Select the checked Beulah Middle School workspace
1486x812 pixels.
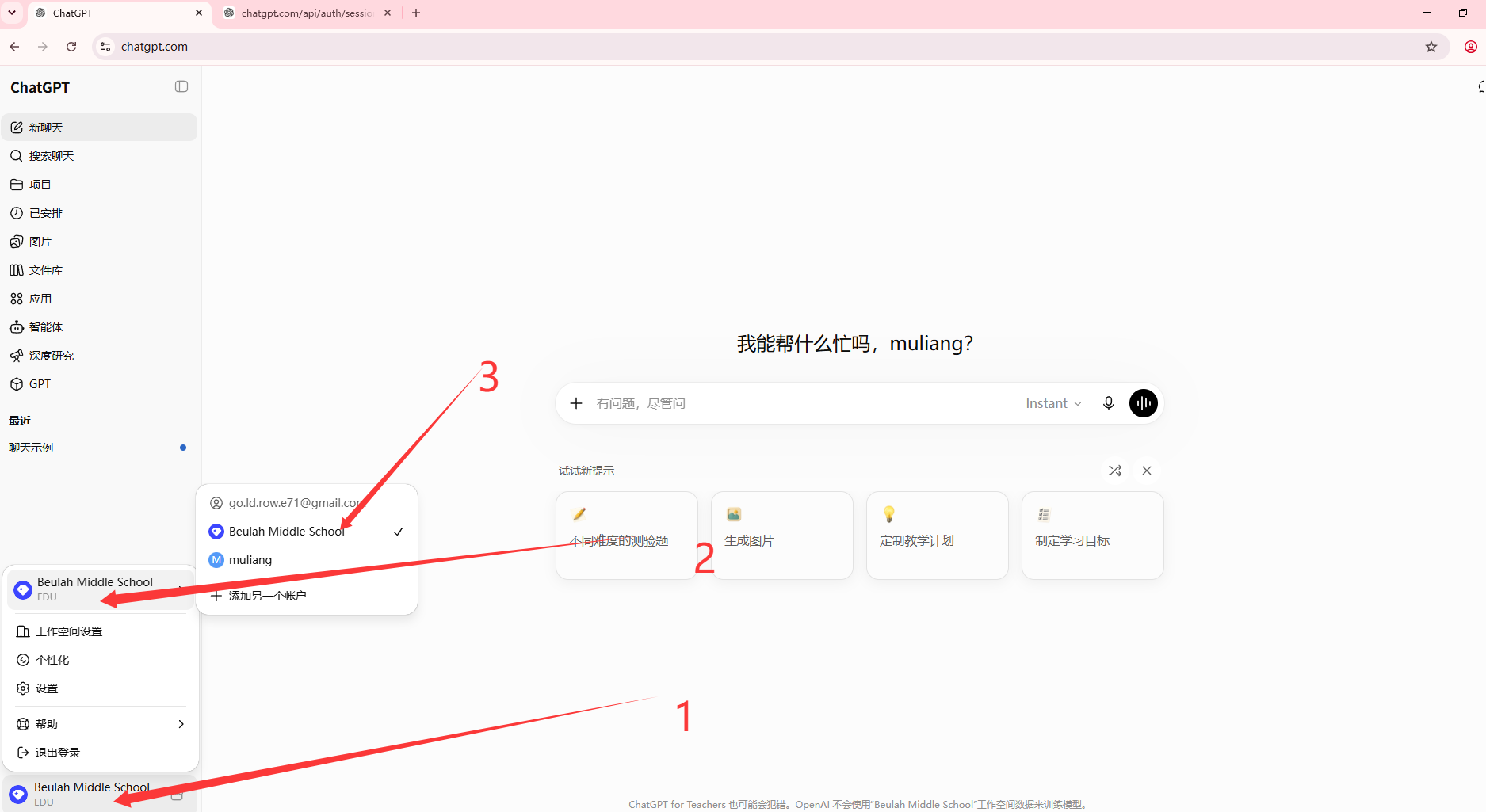coord(306,532)
